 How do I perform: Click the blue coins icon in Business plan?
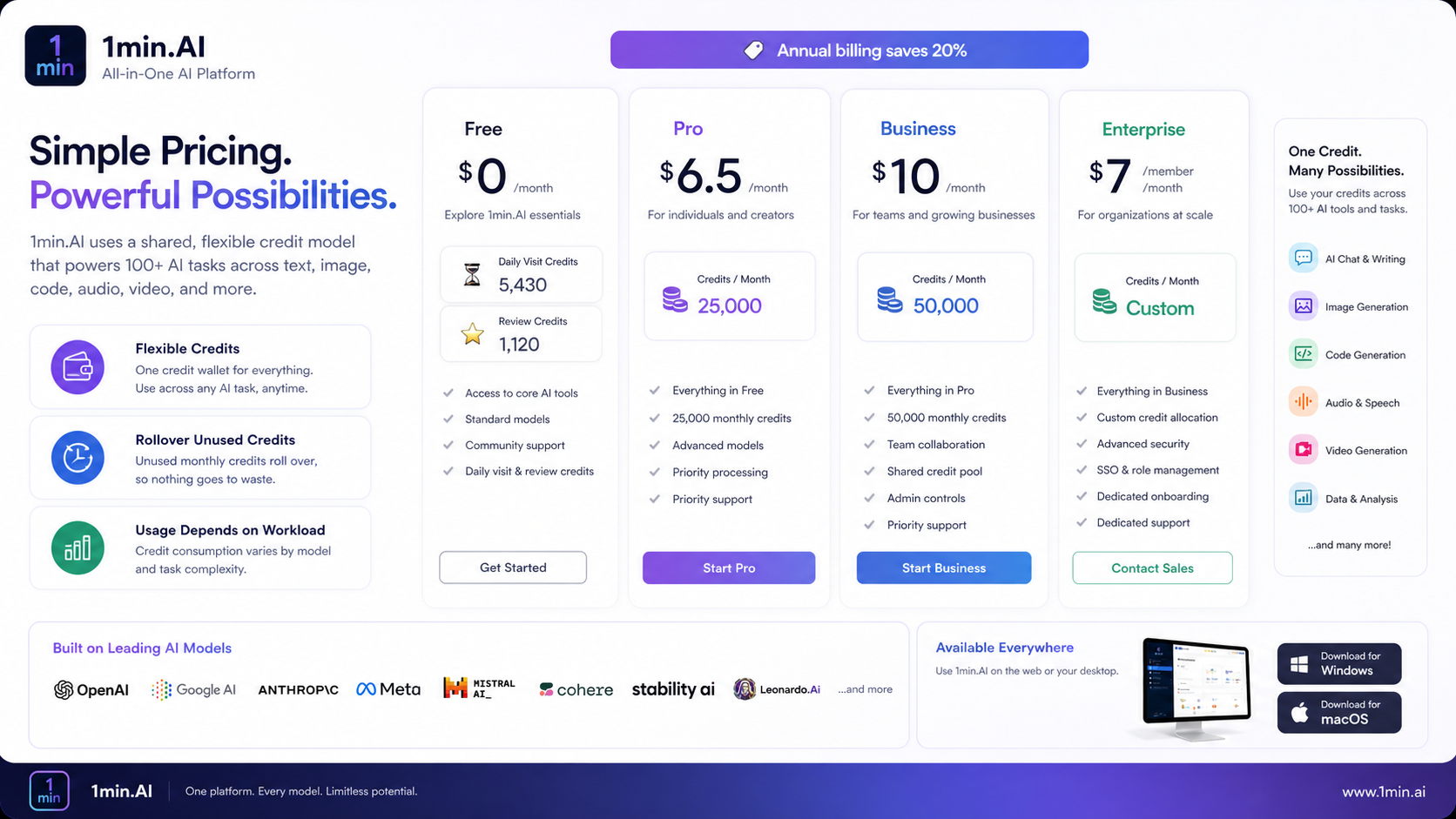coord(889,299)
